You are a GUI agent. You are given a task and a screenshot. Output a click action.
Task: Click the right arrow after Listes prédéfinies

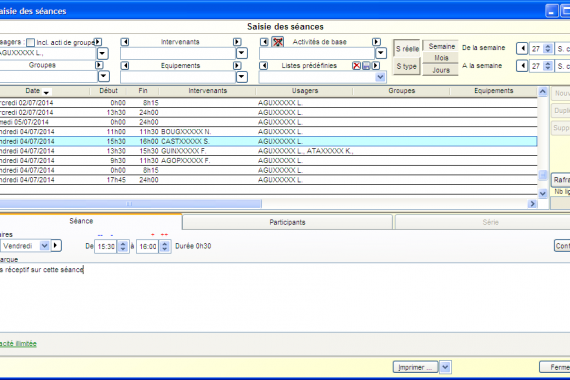pyautogui.click(x=376, y=65)
